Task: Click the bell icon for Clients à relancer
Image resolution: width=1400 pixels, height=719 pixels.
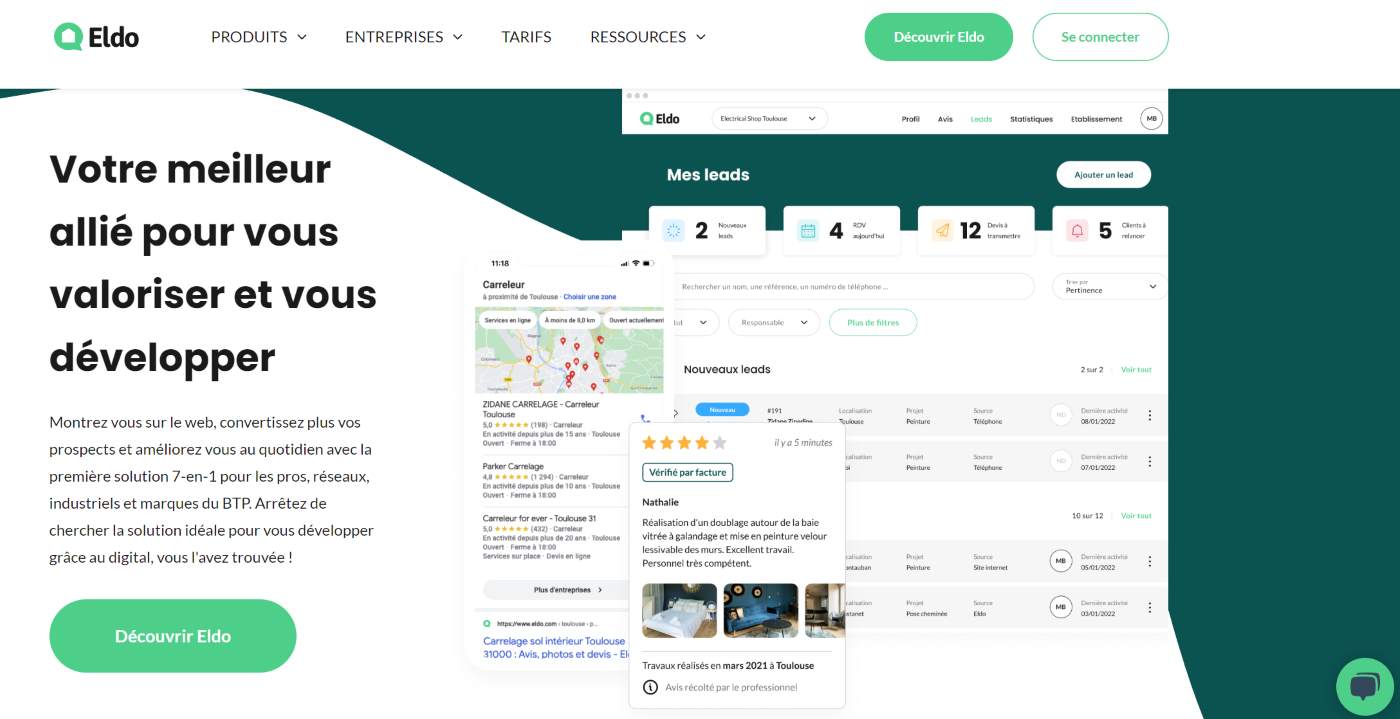Action: tap(1077, 231)
